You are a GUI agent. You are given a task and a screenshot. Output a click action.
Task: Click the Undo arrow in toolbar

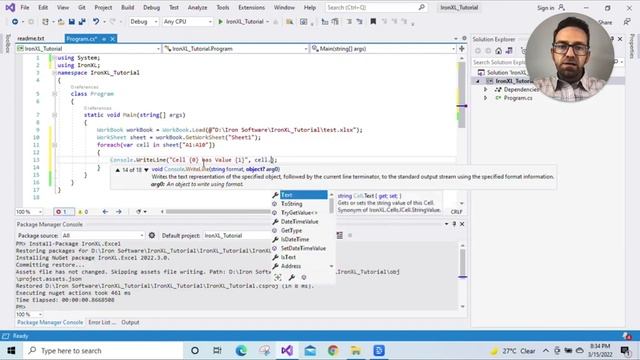[96, 22]
